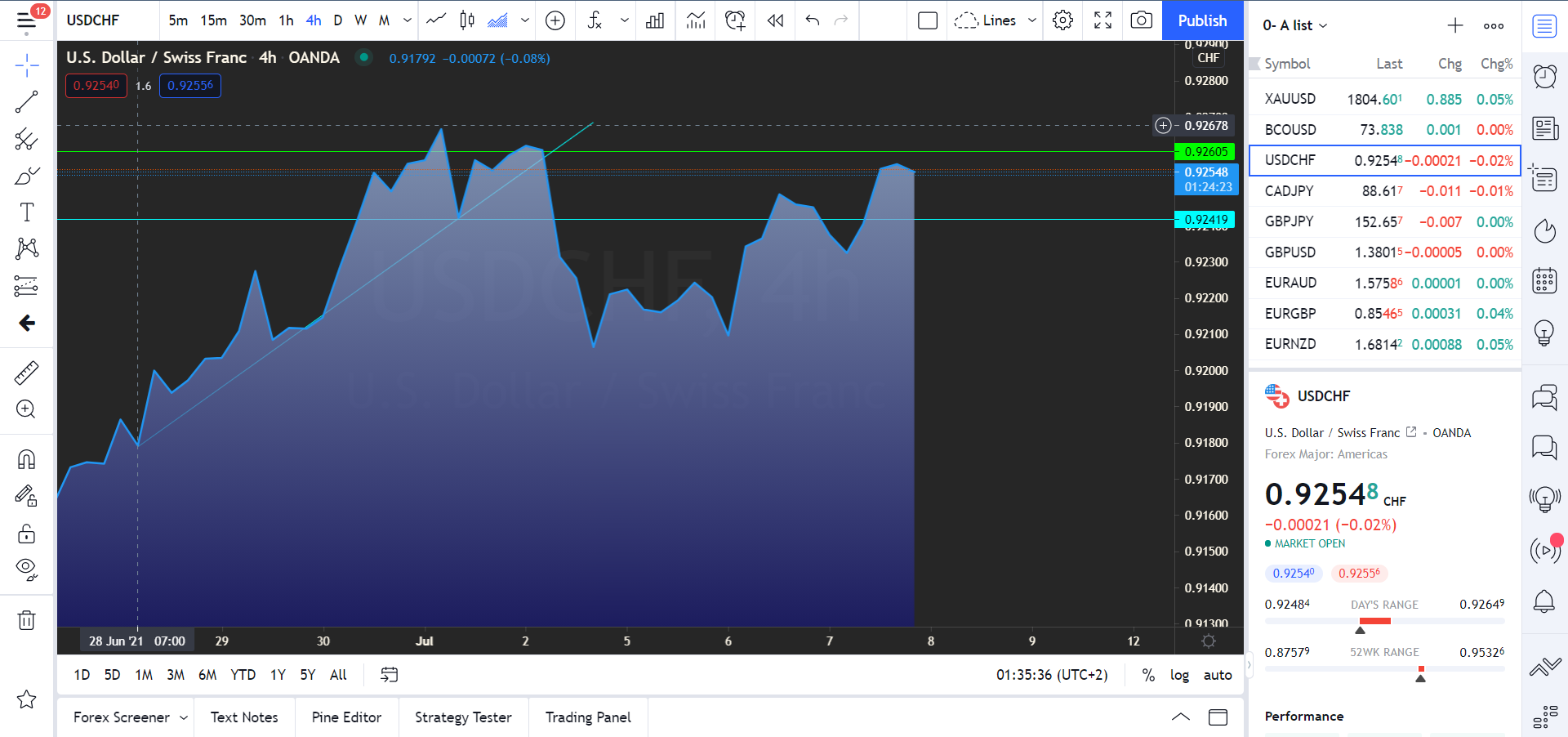This screenshot has height=737, width=1568.
Task: Select the zoom in tool
Action: pyautogui.click(x=26, y=409)
